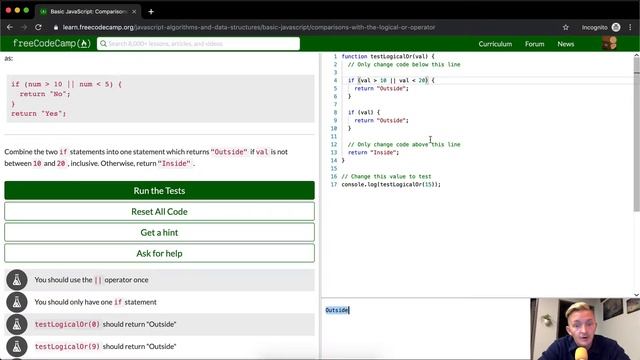Screen dimensions: 640x360
Task: Click line 1 function declaration
Action: click(x=388, y=56)
